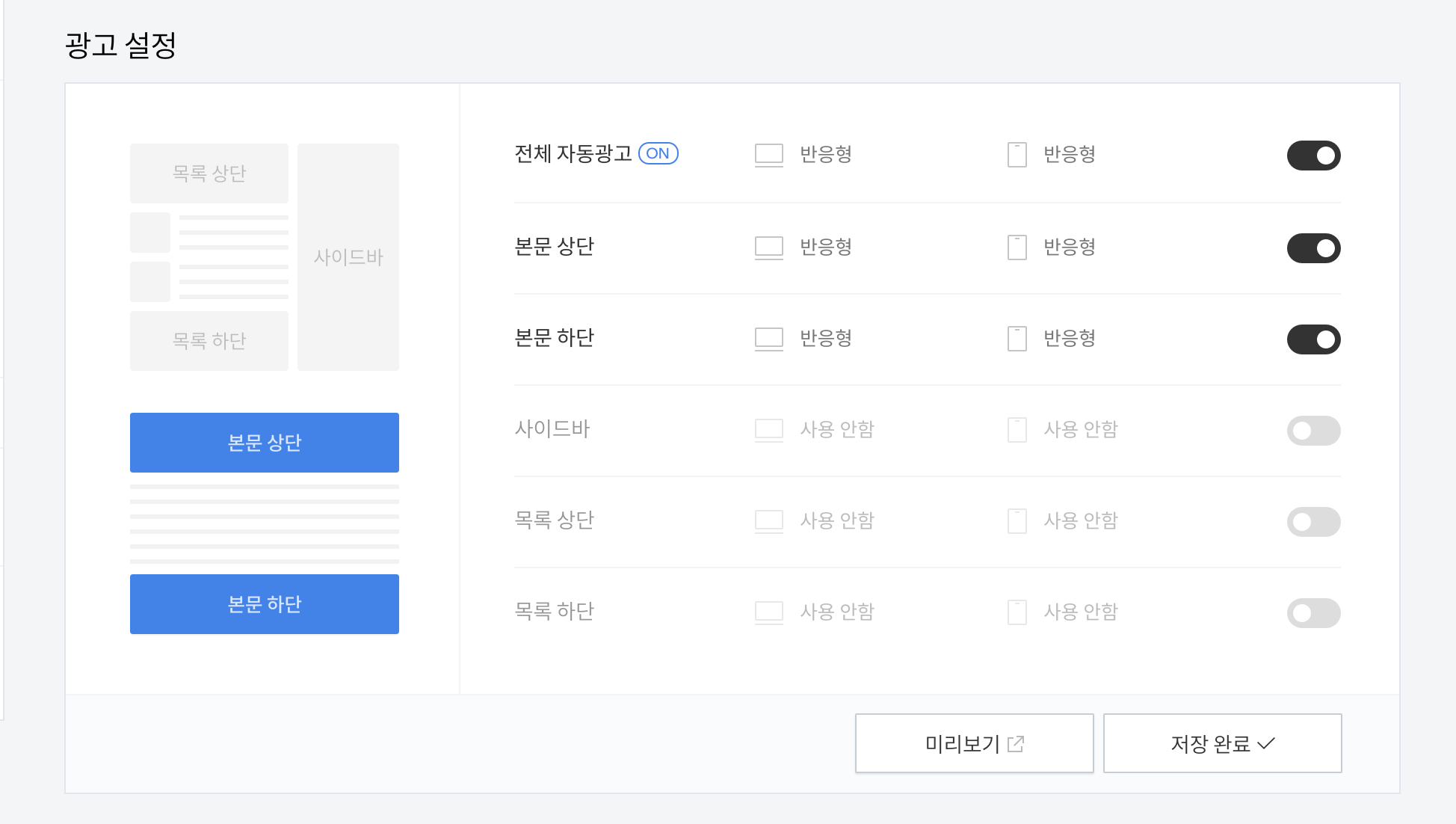This screenshot has height=824, width=1456.
Task: Click mobile device icon in 본문 하단 row
Action: (1017, 339)
